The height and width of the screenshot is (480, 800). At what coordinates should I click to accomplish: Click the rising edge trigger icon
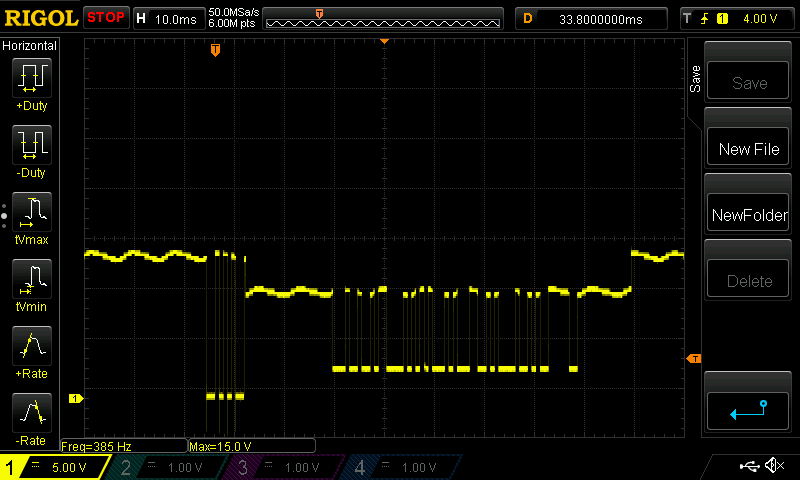[x=705, y=19]
